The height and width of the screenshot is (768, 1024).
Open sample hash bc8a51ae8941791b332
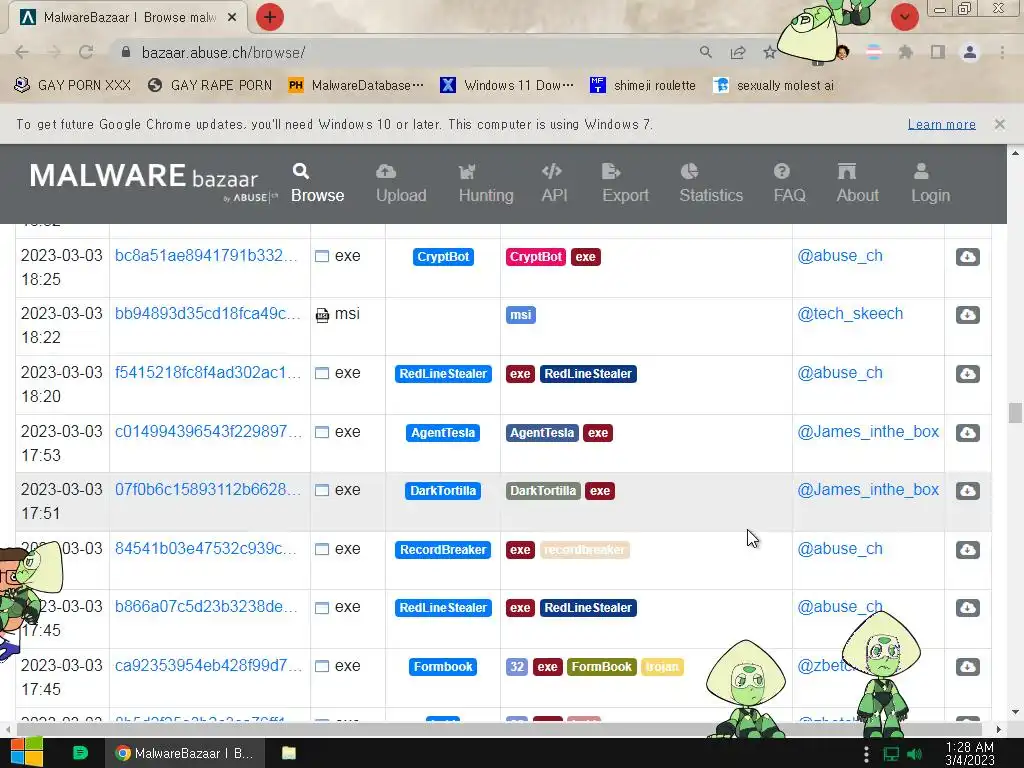206,255
